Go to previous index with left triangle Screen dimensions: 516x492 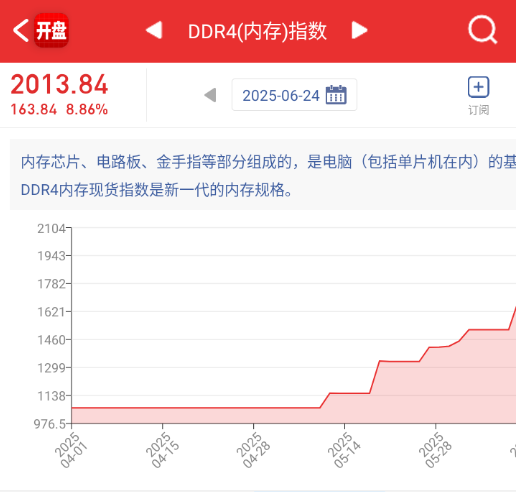(154, 30)
